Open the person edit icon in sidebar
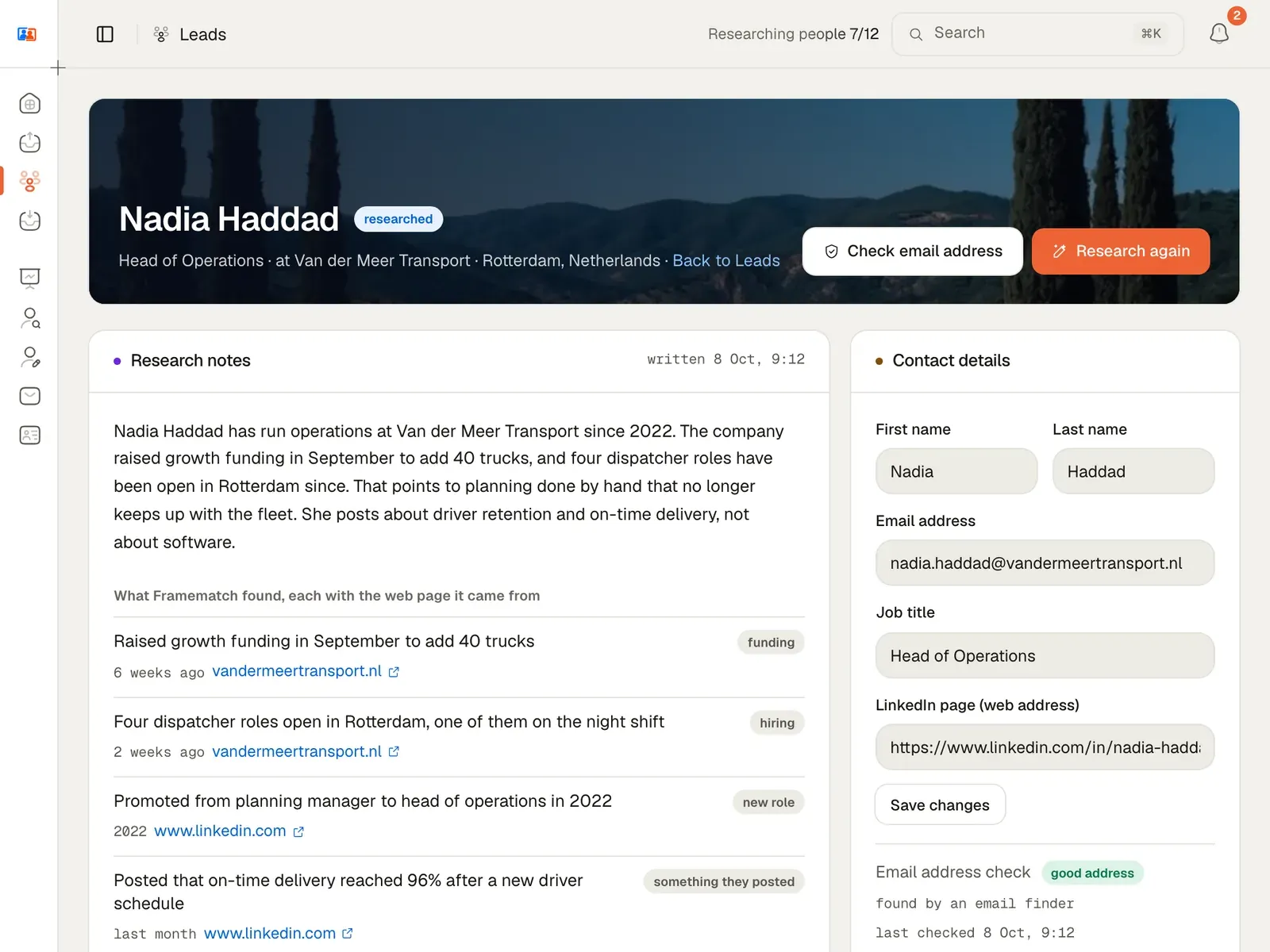Screen dimensions: 1270x952 click(29, 357)
